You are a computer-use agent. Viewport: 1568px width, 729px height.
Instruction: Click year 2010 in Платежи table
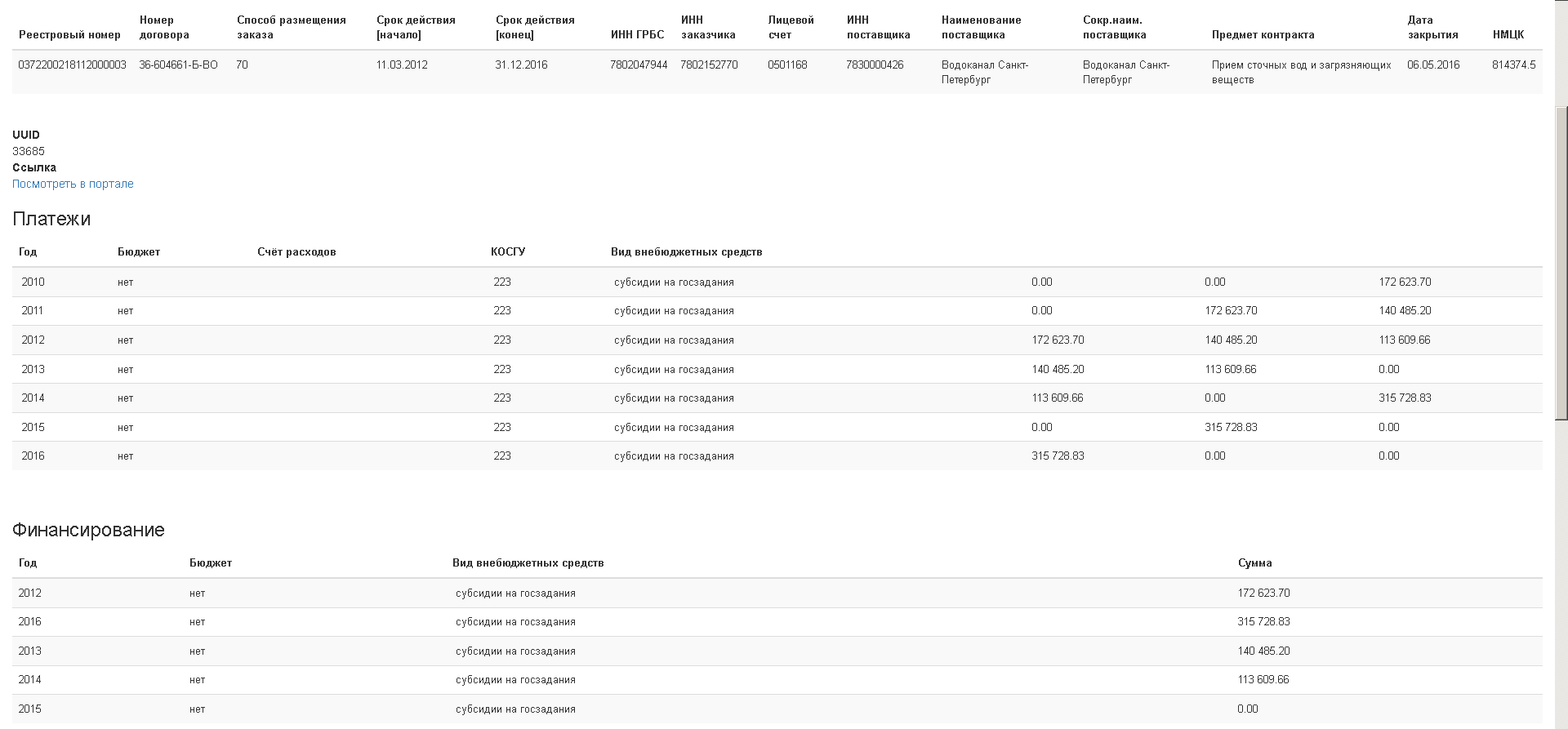coord(33,282)
